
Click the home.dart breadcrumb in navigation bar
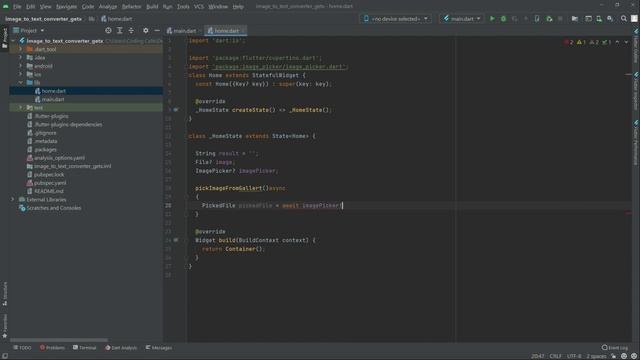[117, 19]
